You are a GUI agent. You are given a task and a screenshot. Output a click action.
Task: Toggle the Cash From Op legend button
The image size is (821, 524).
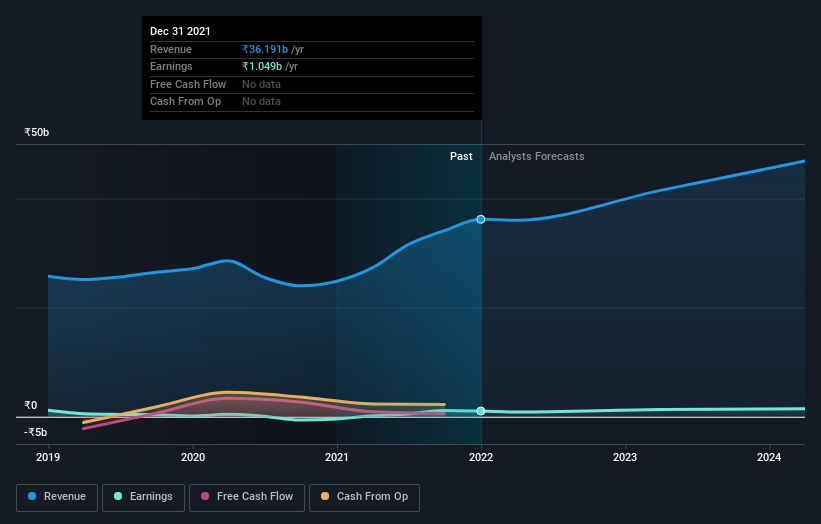[x=364, y=497]
